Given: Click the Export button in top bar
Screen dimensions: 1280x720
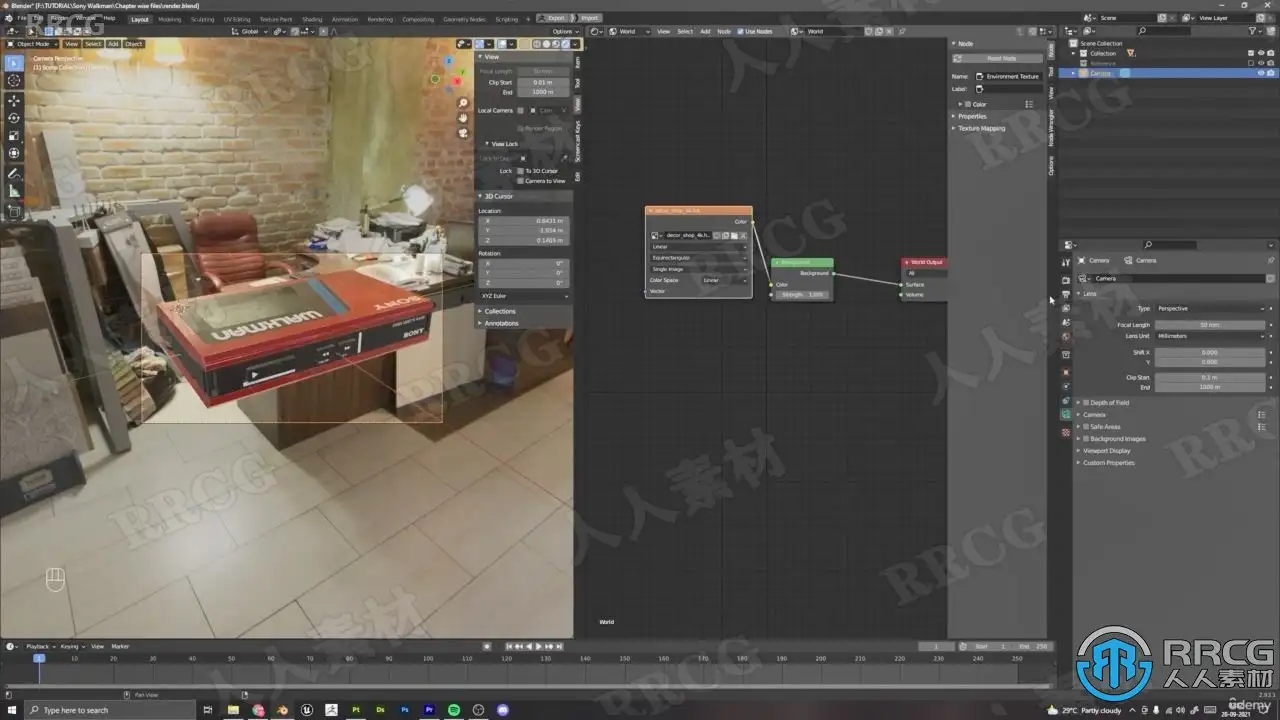Looking at the screenshot, I should tap(555, 18).
